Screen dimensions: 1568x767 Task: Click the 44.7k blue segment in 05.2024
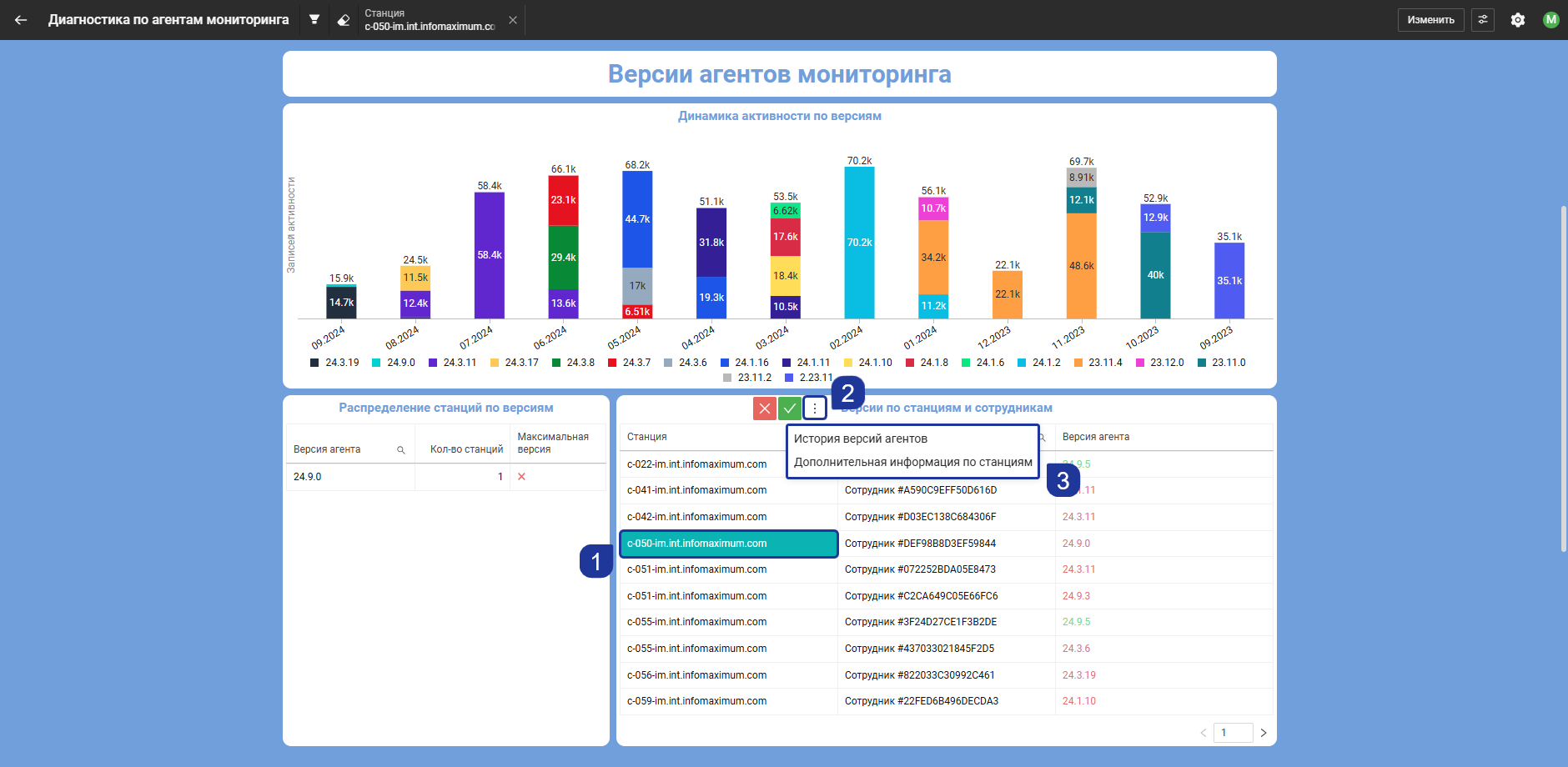[637, 219]
